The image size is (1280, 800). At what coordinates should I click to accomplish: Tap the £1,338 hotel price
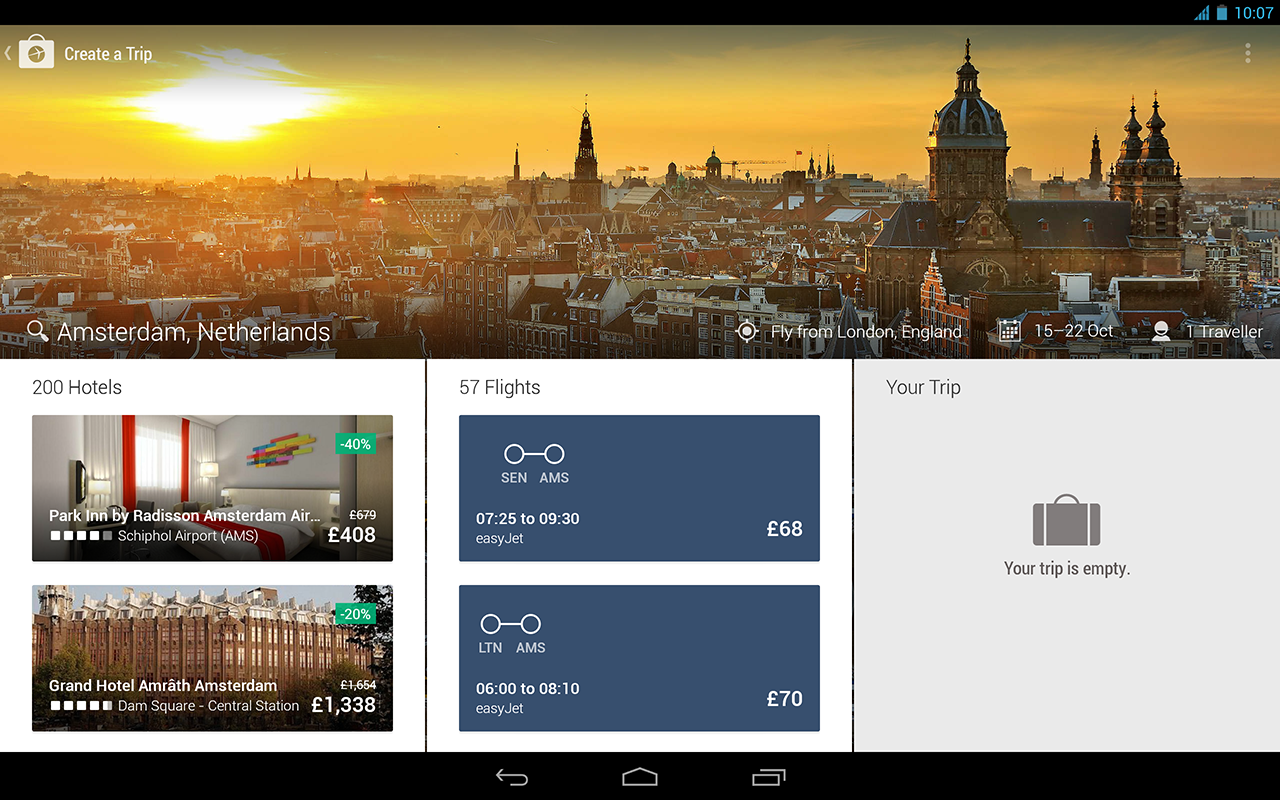343,705
